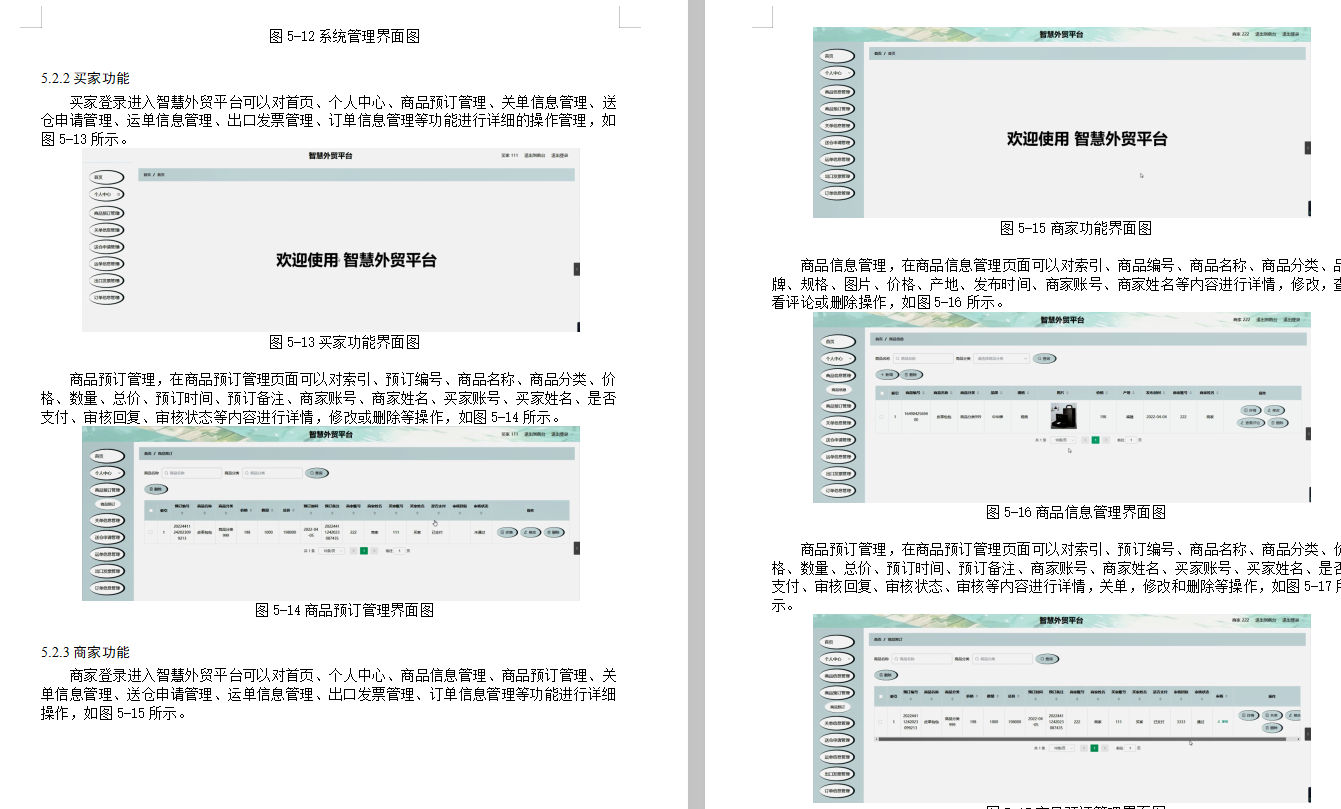Click 首页 sidebar button in figure 5-13
The image size is (1341, 809).
pyautogui.click(x=106, y=176)
